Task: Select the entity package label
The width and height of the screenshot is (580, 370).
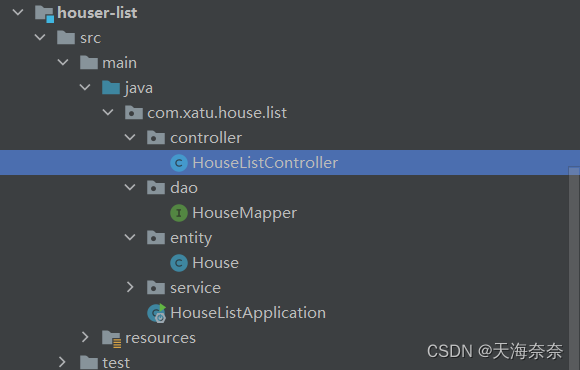Action: (191, 238)
